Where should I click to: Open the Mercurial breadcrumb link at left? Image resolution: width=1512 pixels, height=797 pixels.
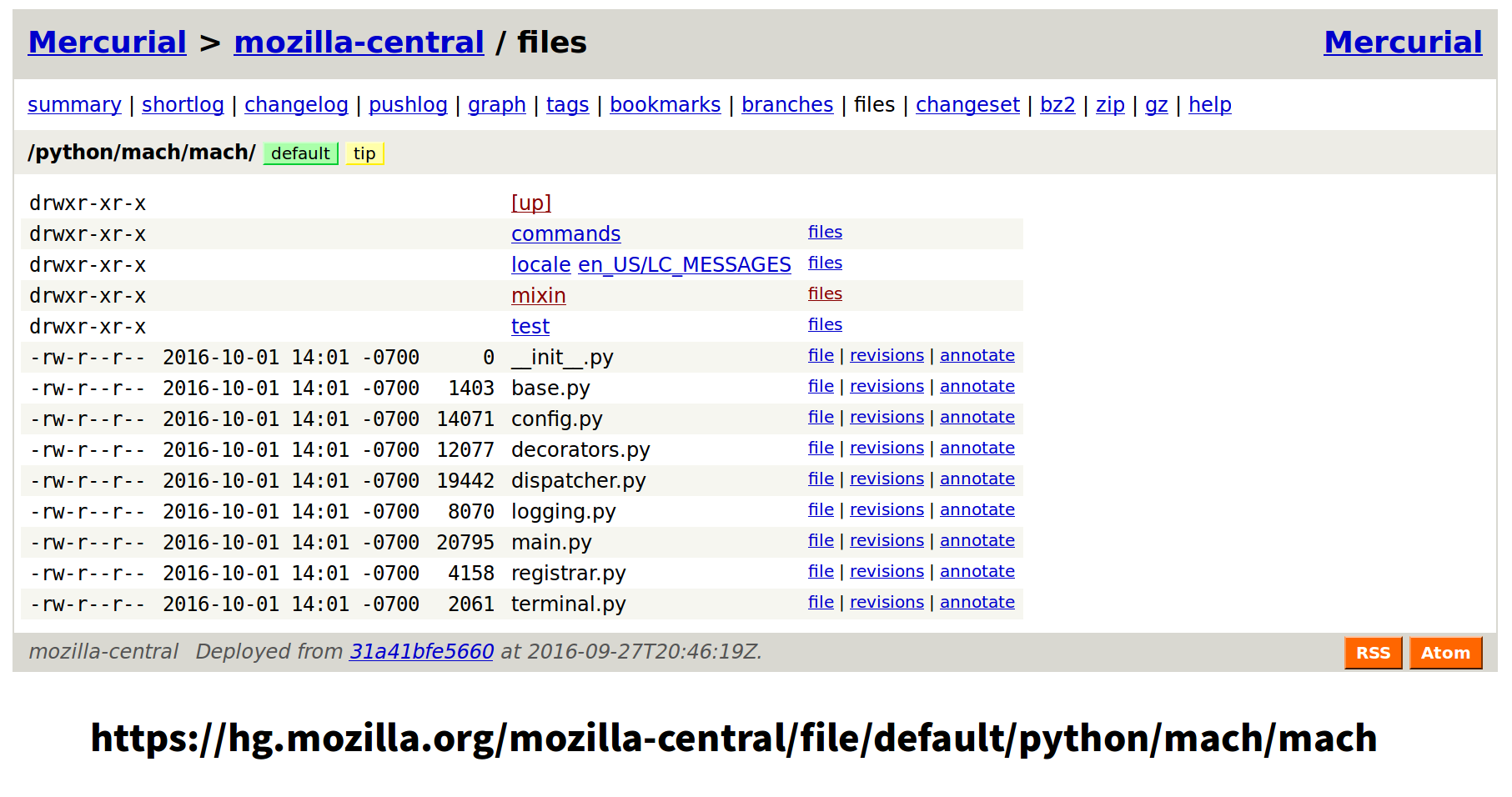point(107,42)
